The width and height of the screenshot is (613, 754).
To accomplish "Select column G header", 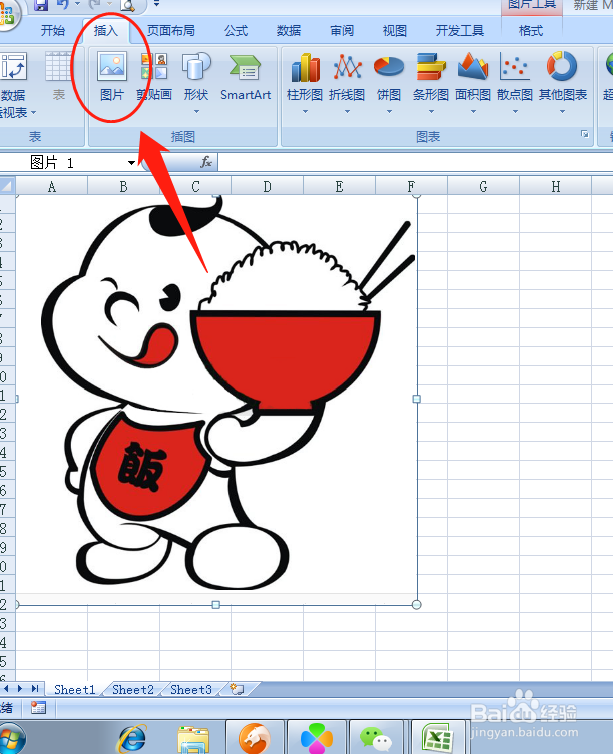I will pyautogui.click(x=483, y=186).
